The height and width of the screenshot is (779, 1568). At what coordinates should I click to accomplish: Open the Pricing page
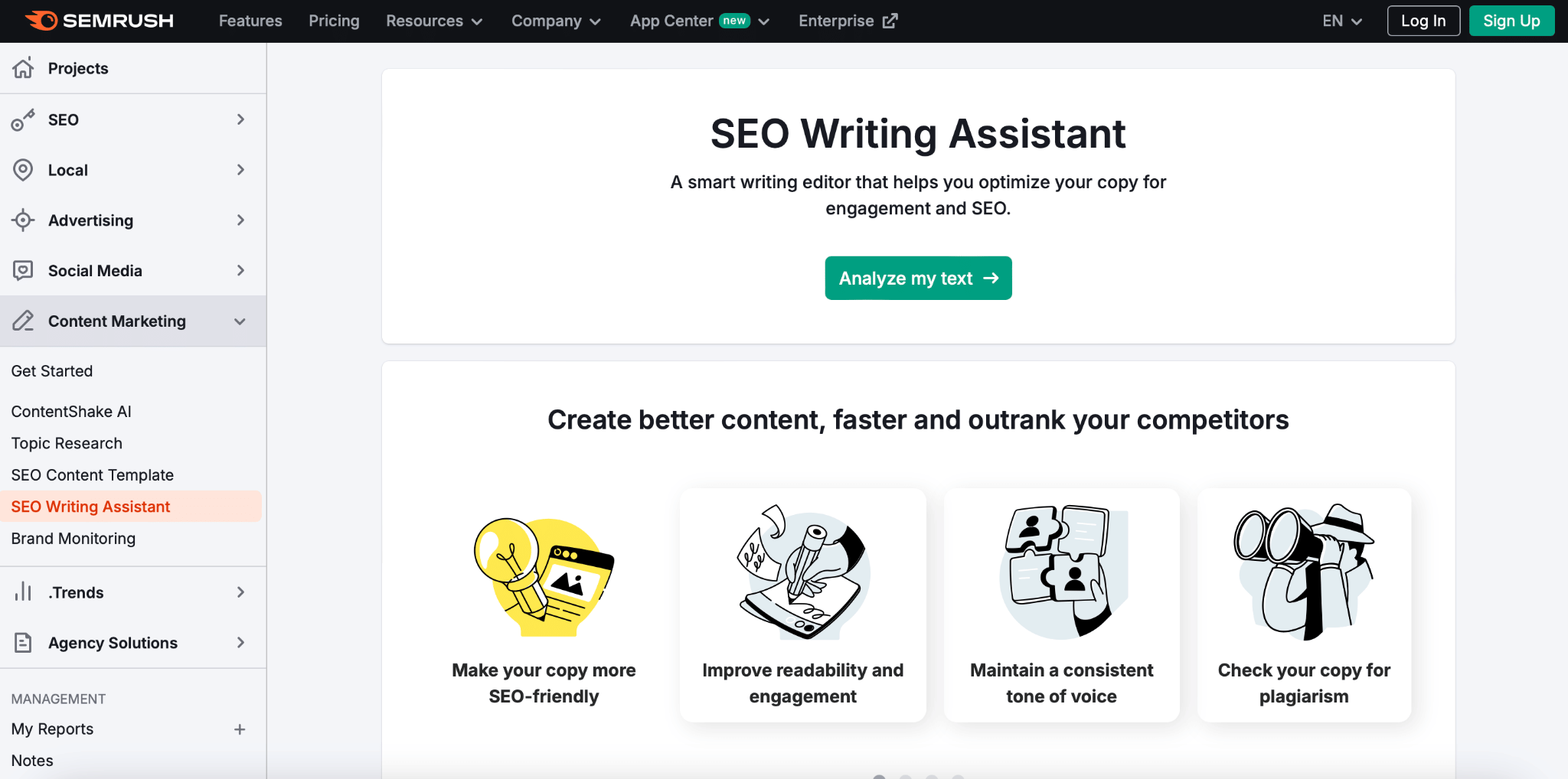click(334, 21)
